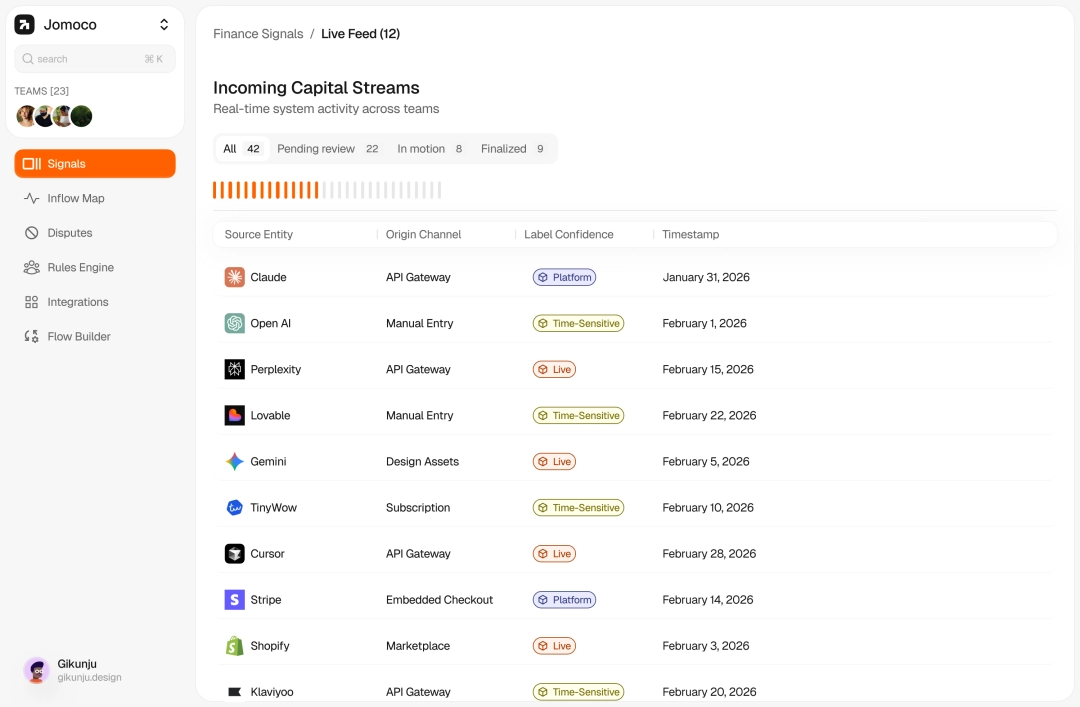Click the 'Subscription' channel cell
Screen dimensions: 1080x707
418,508
